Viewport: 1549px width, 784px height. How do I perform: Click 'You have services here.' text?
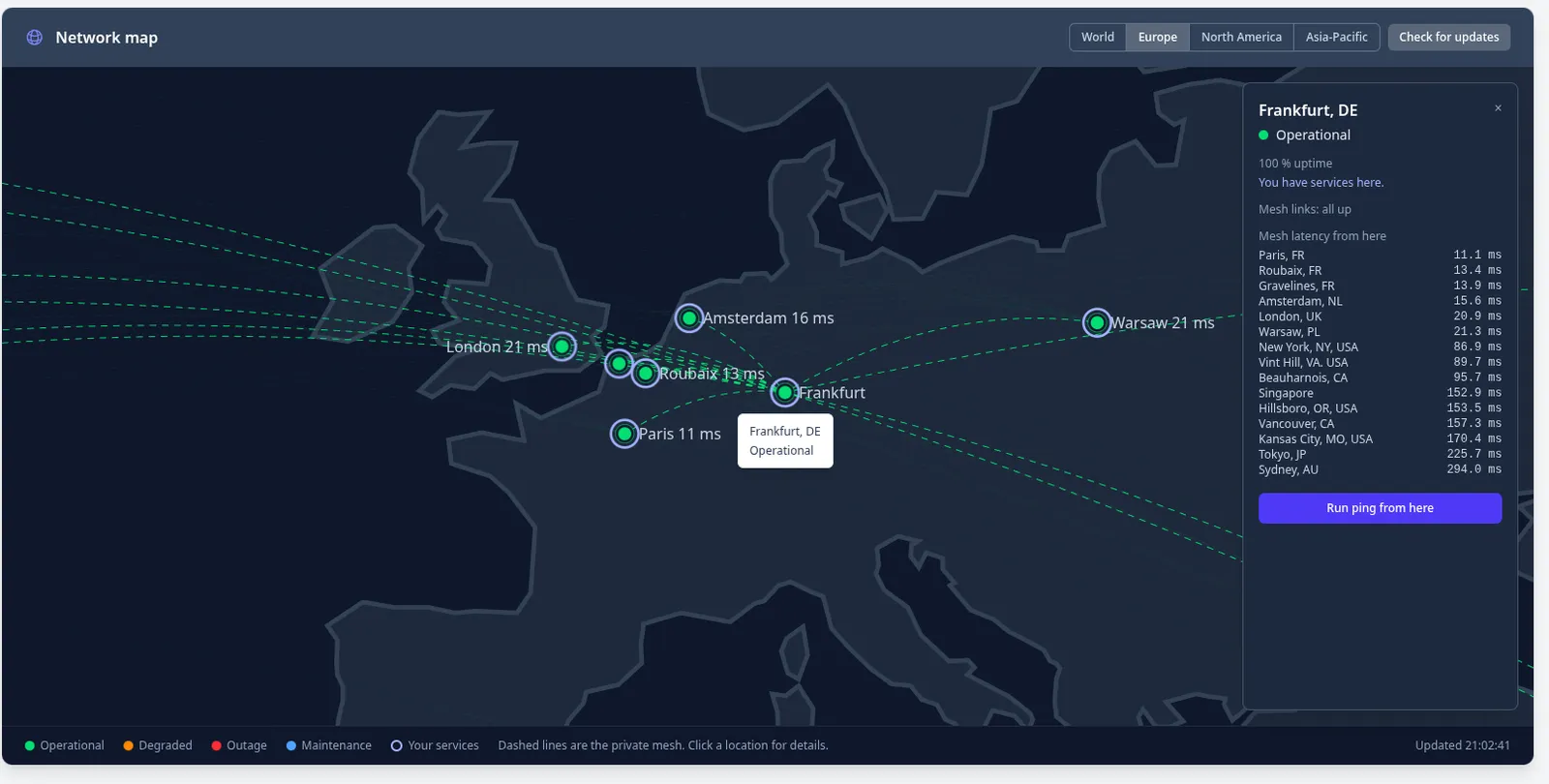tap(1321, 182)
